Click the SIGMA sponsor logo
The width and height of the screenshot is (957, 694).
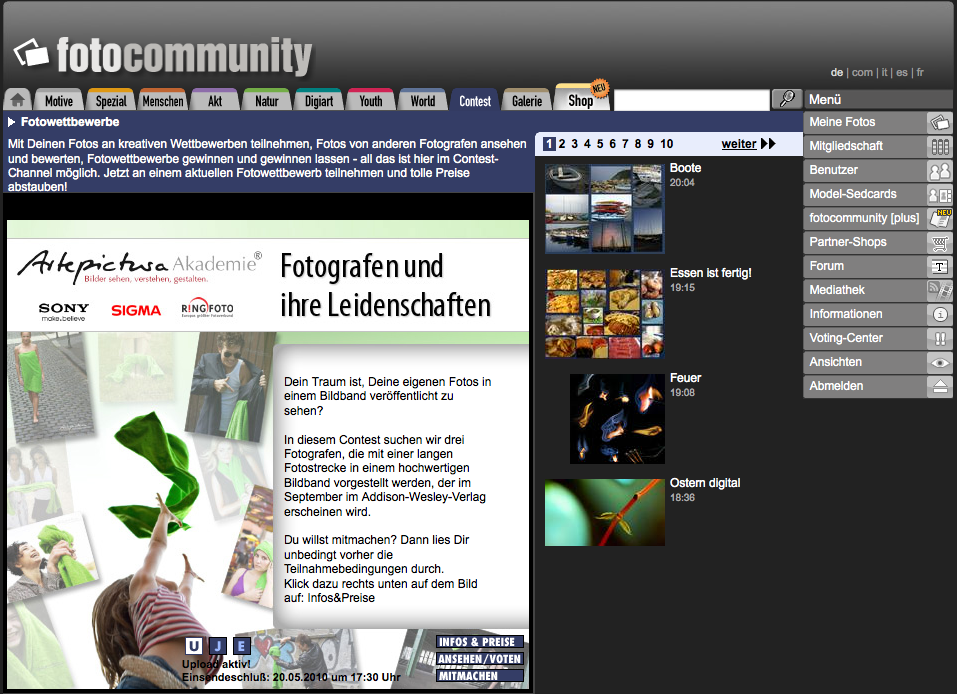(136, 311)
